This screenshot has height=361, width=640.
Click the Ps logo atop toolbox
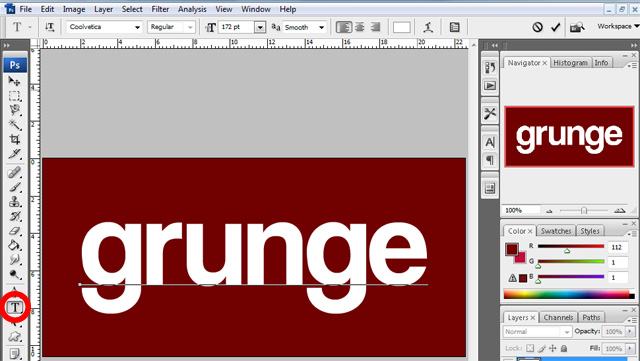click(15, 65)
